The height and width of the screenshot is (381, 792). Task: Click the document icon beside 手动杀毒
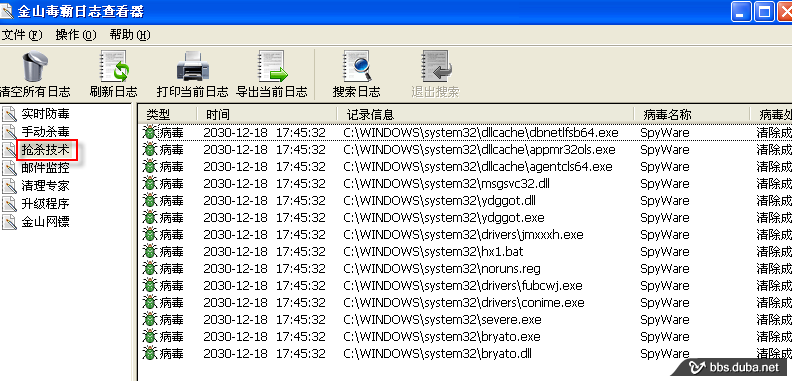(10, 132)
